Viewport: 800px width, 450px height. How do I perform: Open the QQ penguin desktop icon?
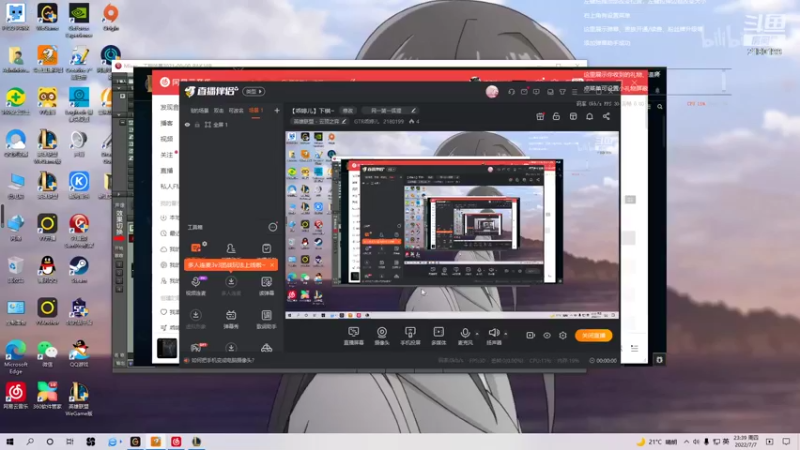(47, 270)
